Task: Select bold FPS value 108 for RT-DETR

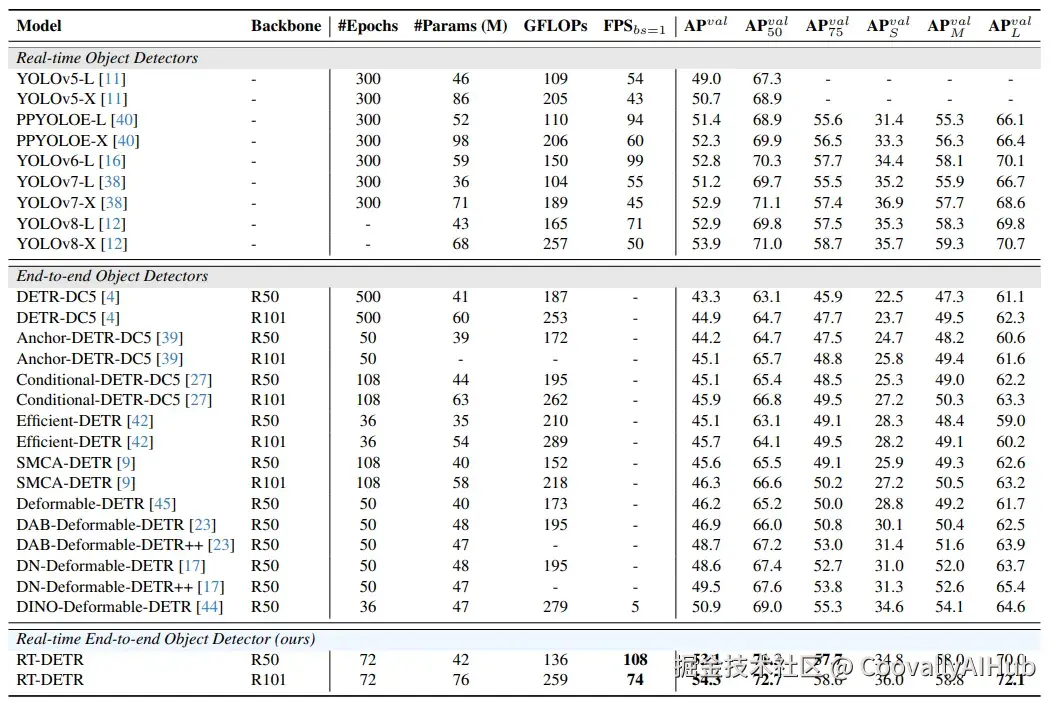Action: pyautogui.click(x=635, y=660)
